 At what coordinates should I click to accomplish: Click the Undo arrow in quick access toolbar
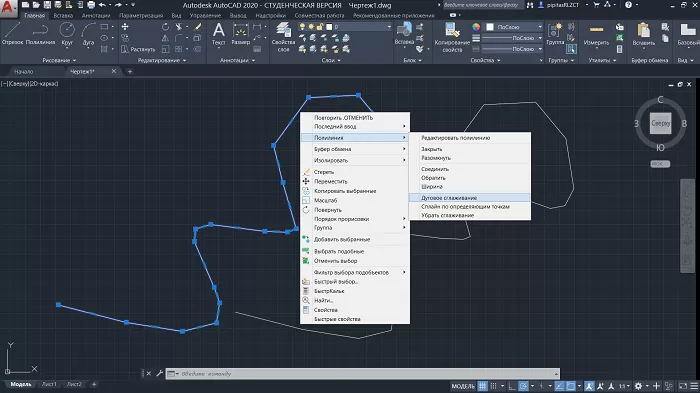point(102,5)
